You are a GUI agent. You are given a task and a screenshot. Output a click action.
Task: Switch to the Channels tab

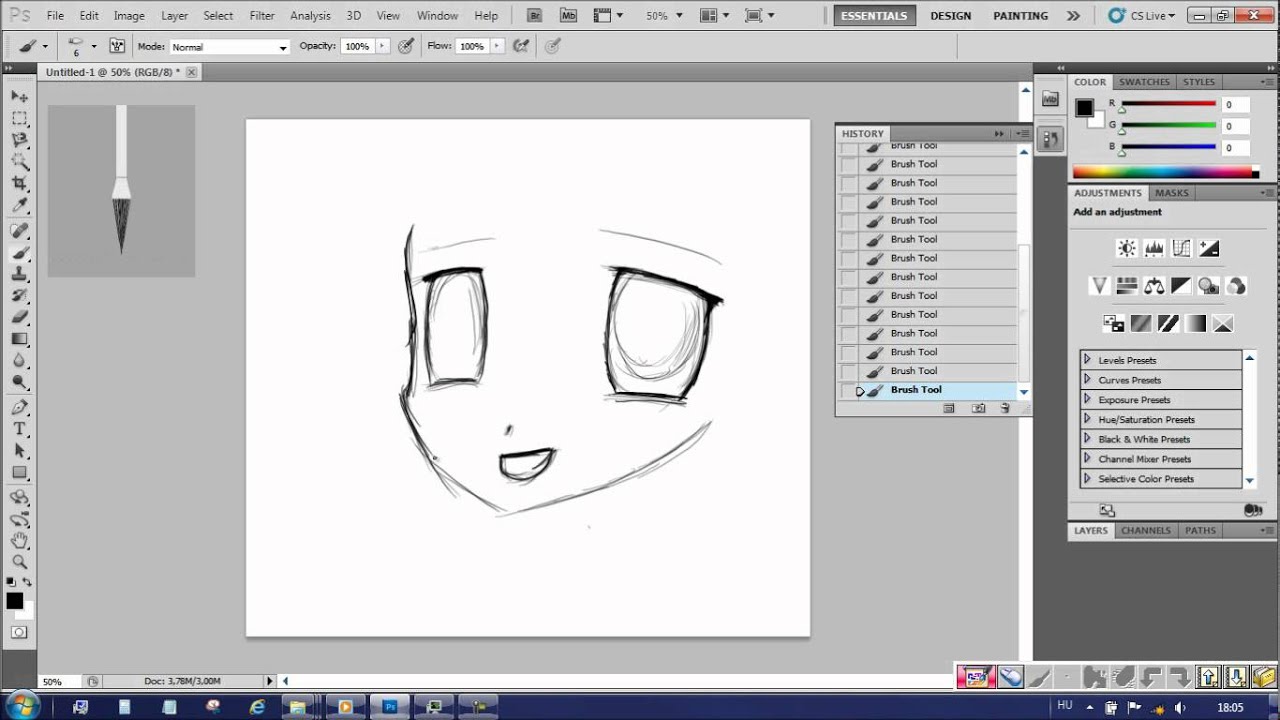click(1145, 531)
